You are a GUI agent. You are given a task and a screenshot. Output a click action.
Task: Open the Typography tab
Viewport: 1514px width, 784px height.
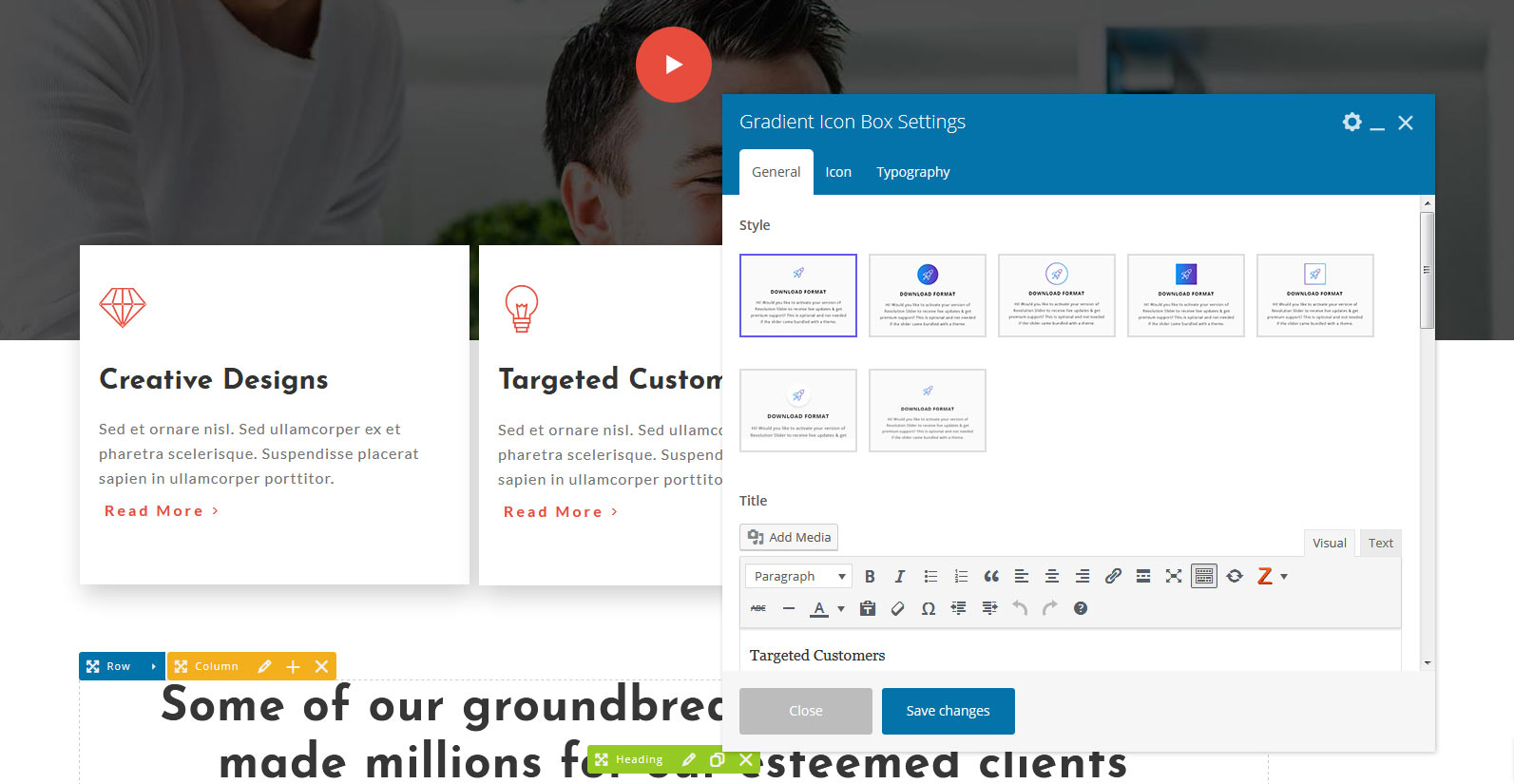tap(912, 172)
